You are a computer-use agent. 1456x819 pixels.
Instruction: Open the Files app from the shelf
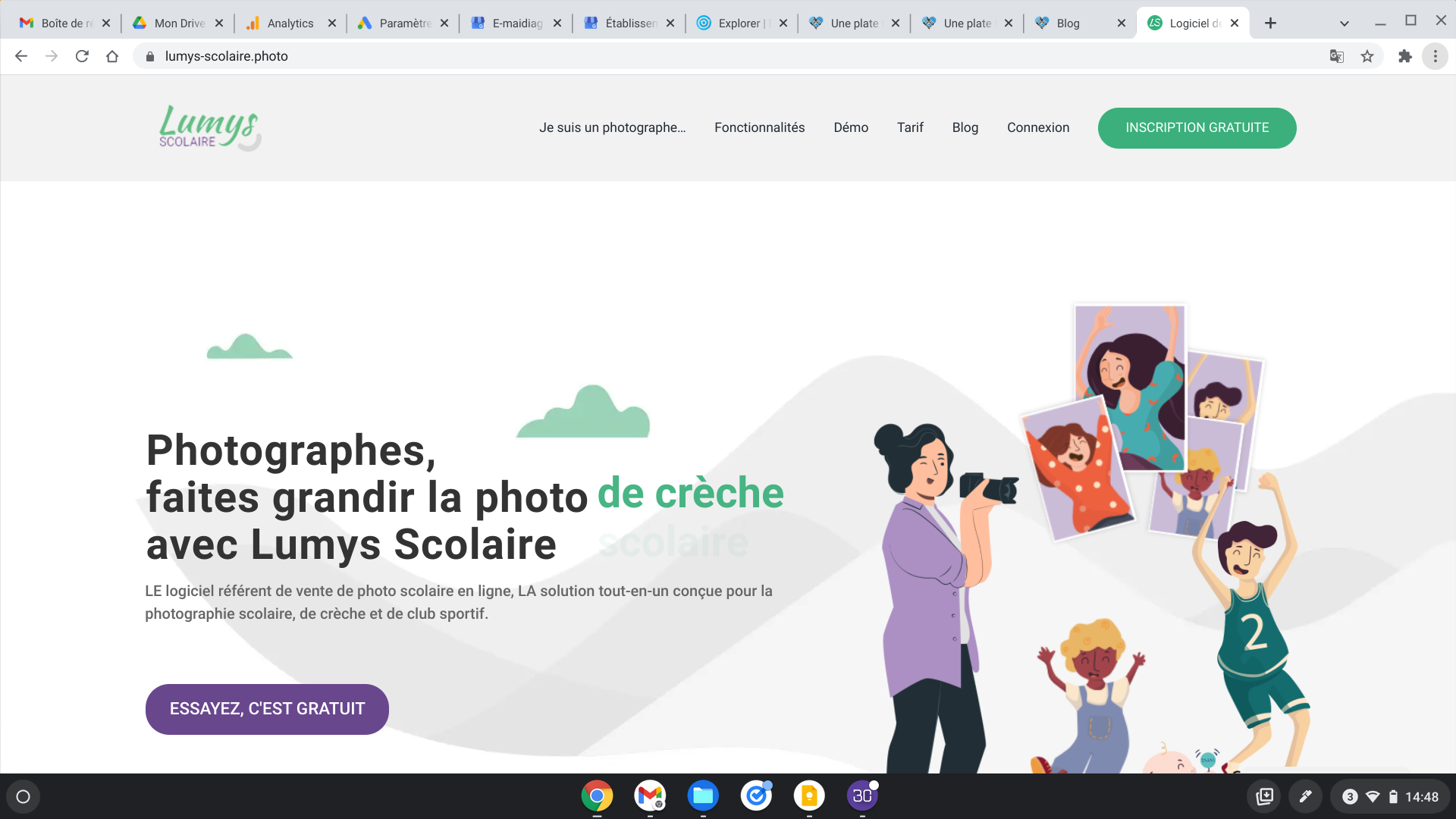pyautogui.click(x=703, y=795)
